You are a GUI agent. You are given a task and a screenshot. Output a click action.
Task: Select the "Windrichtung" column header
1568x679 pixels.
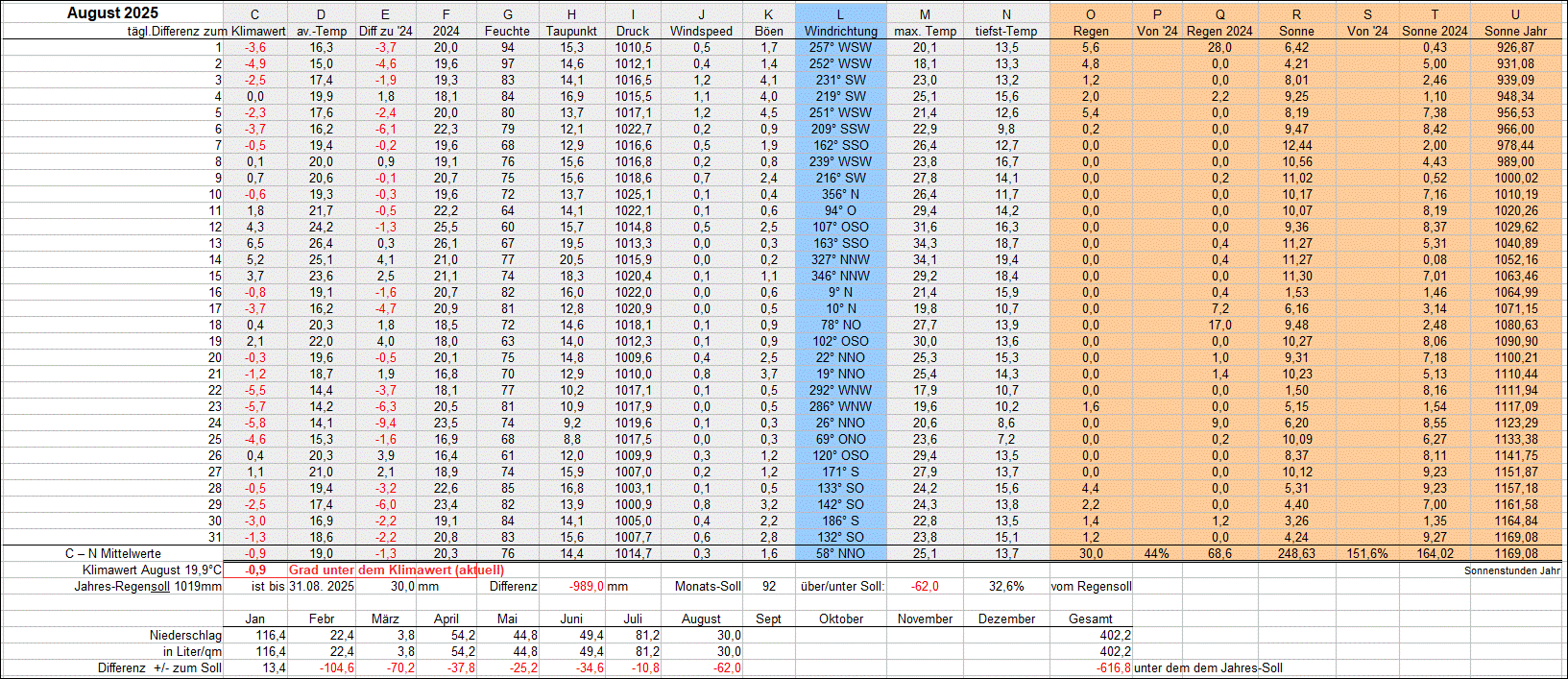(840, 31)
